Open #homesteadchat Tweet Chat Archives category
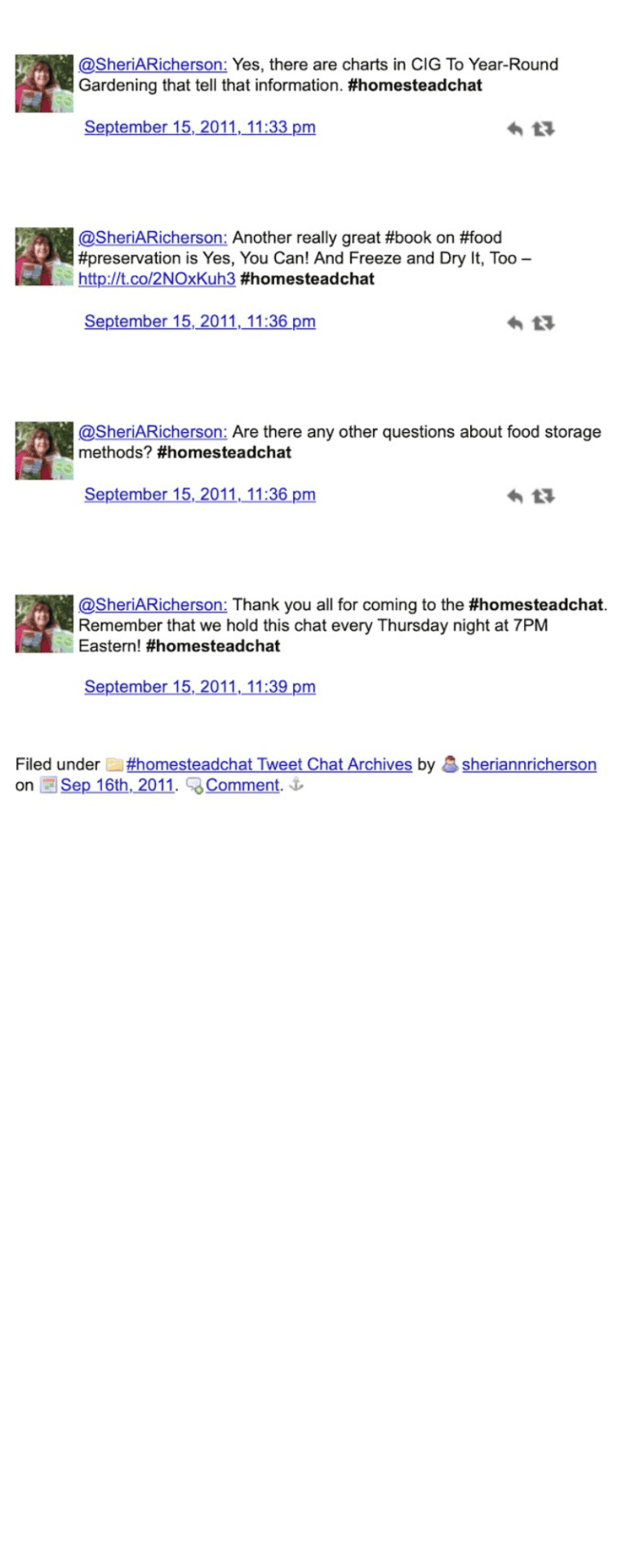Viewport: 627px width, 1568px height. (x=269, y=764)
